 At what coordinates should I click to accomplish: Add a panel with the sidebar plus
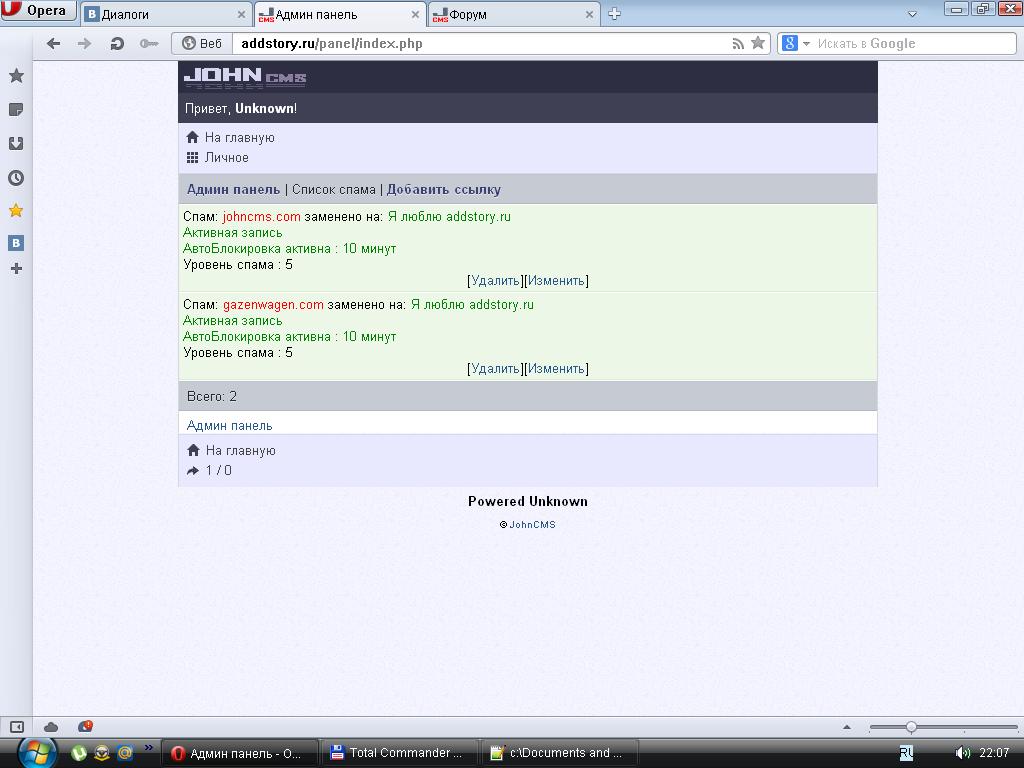point(16,268)
